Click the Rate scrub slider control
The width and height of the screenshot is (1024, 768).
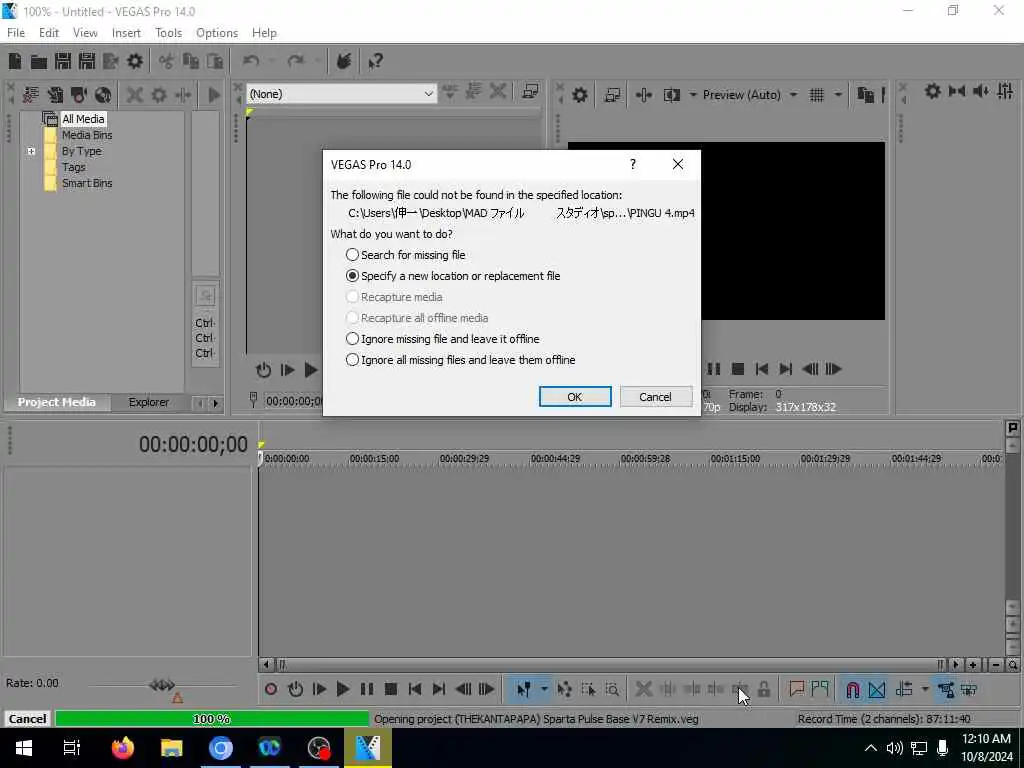point(162,685)
